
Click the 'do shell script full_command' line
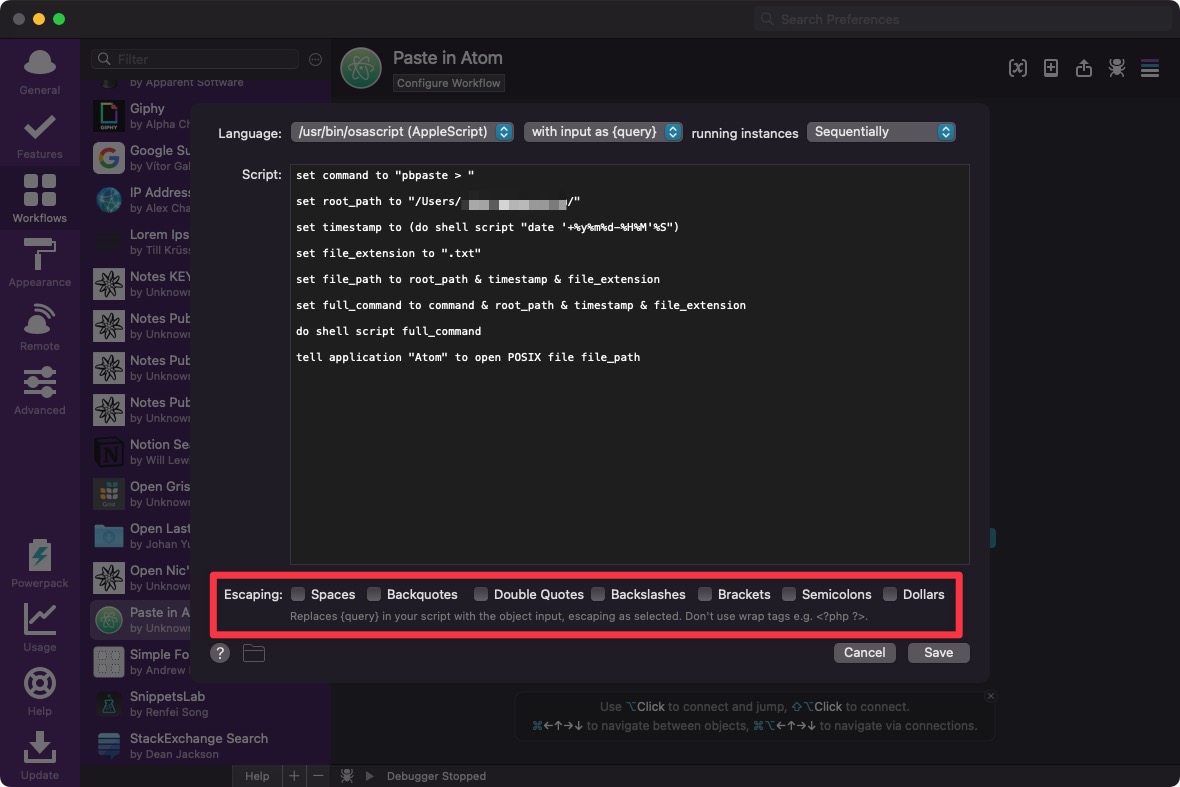point(388,331)
